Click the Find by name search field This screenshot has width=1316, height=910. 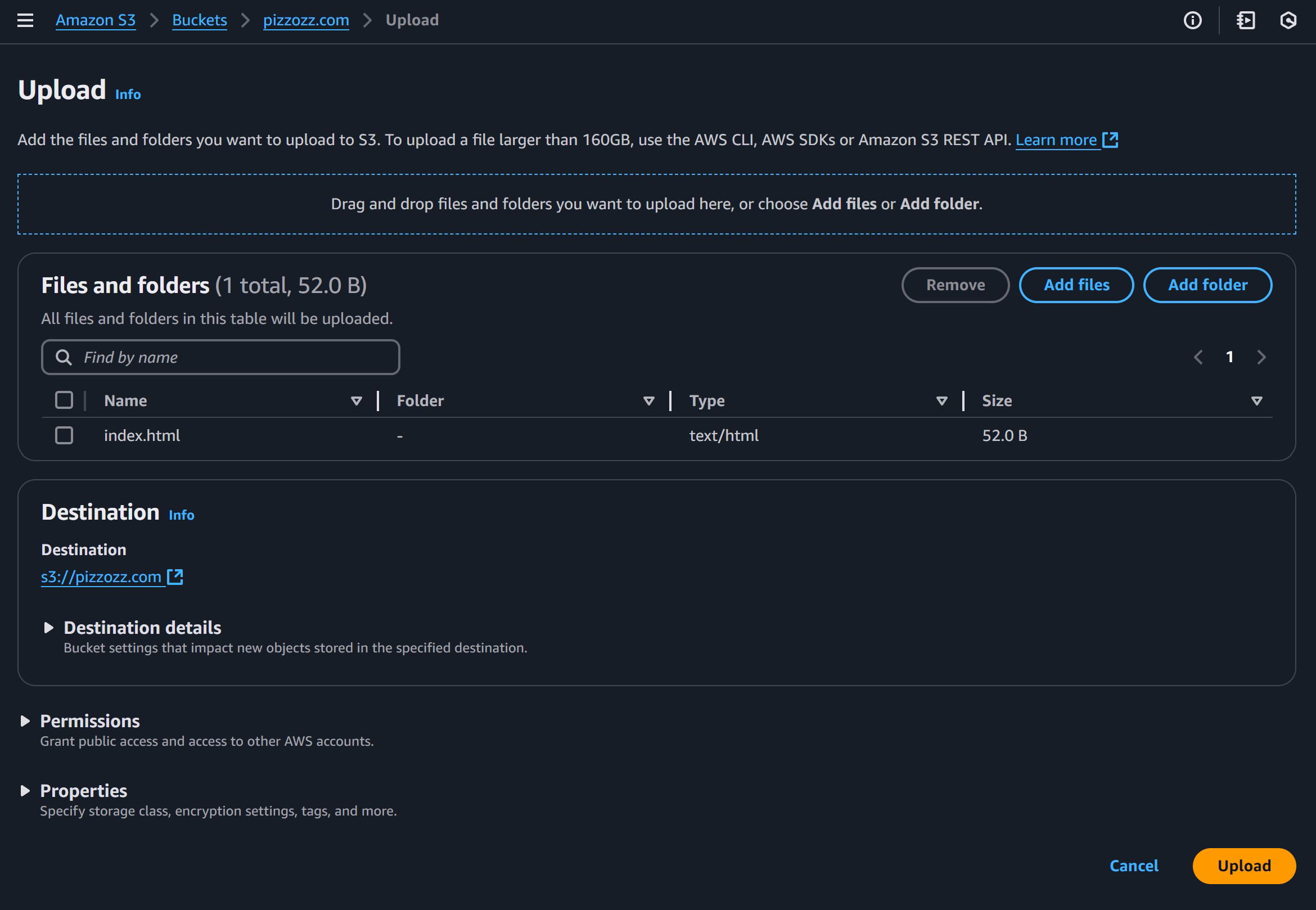click(228, 358)
